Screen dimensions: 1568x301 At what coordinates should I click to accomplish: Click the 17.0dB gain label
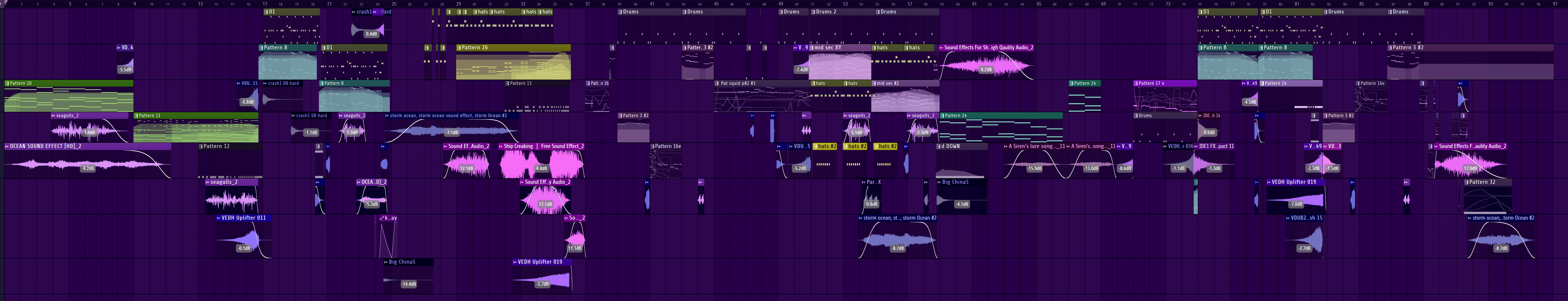[1471, 169]
